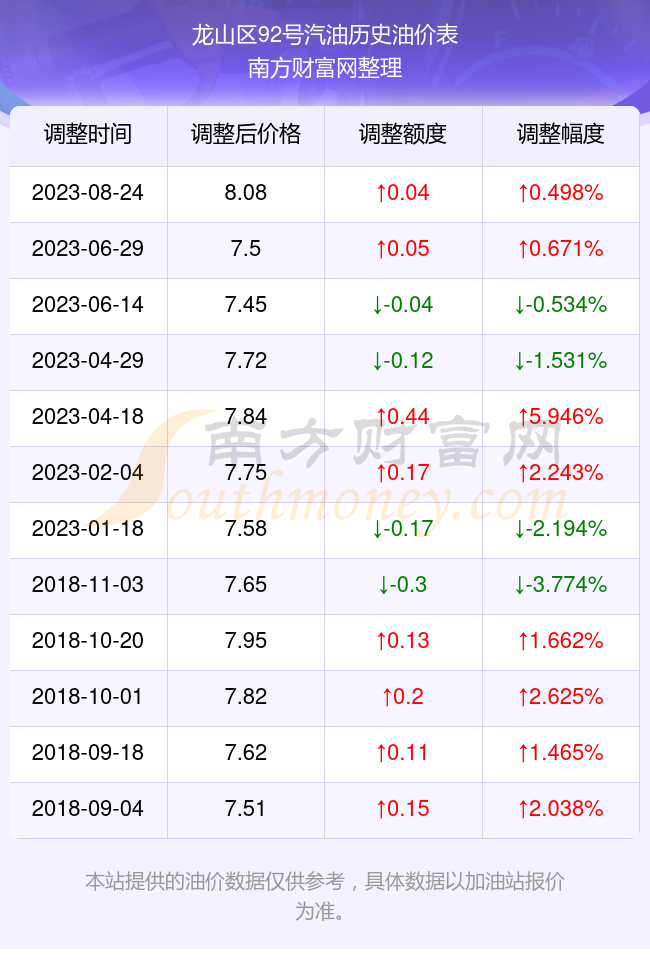
Task: Select the 2023-04-29 date cell
Action: [88, 361]
